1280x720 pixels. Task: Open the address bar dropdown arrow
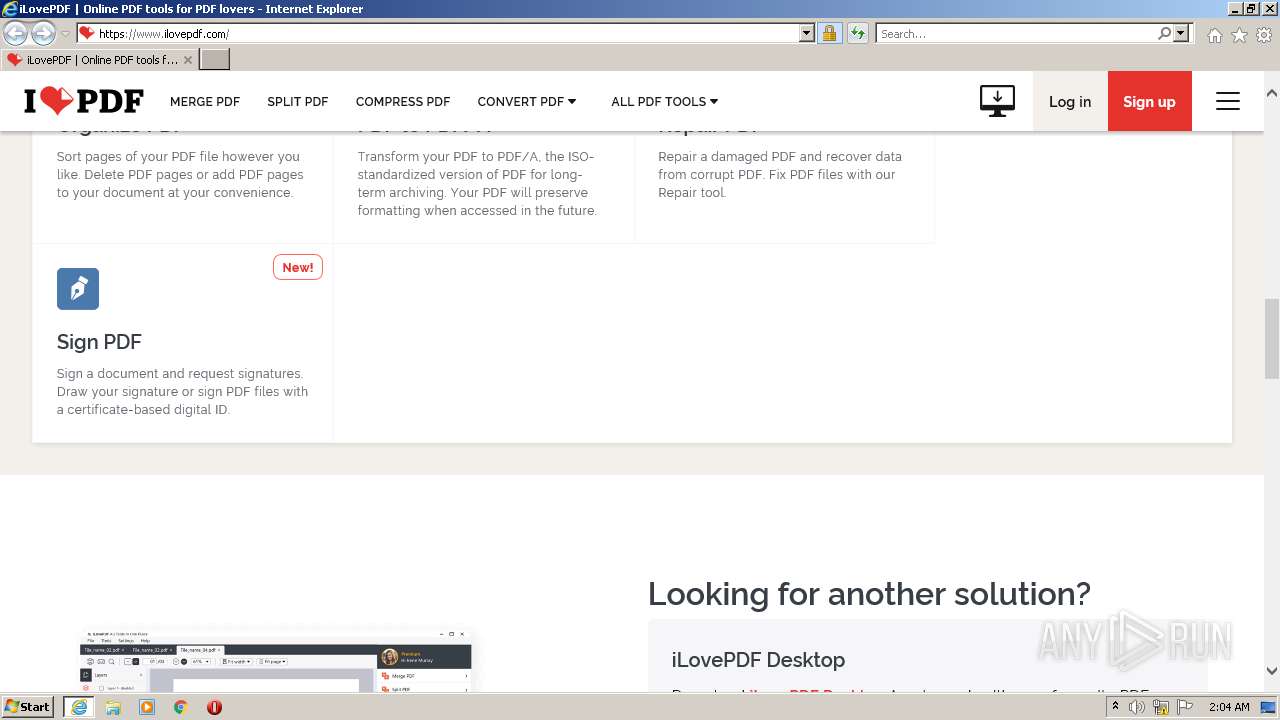click(x=807, y=33)
